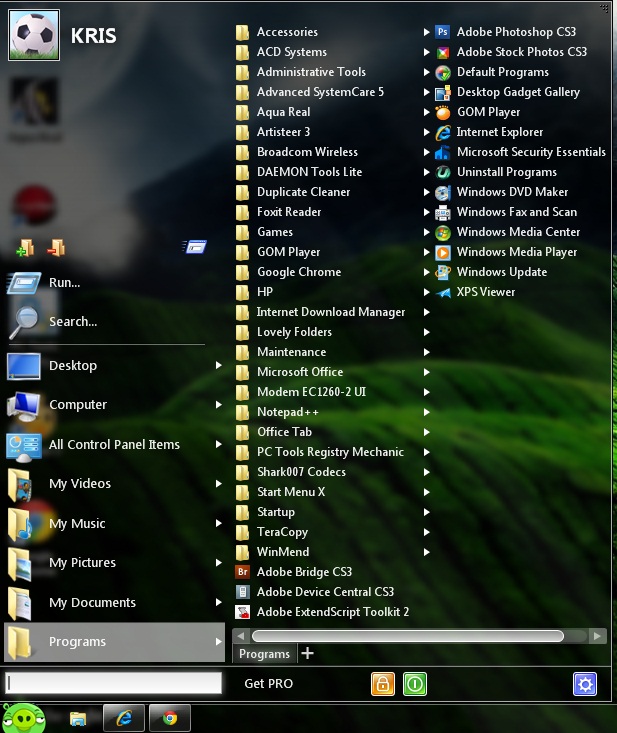Click the scrollbar right arrow

[596, 636]
